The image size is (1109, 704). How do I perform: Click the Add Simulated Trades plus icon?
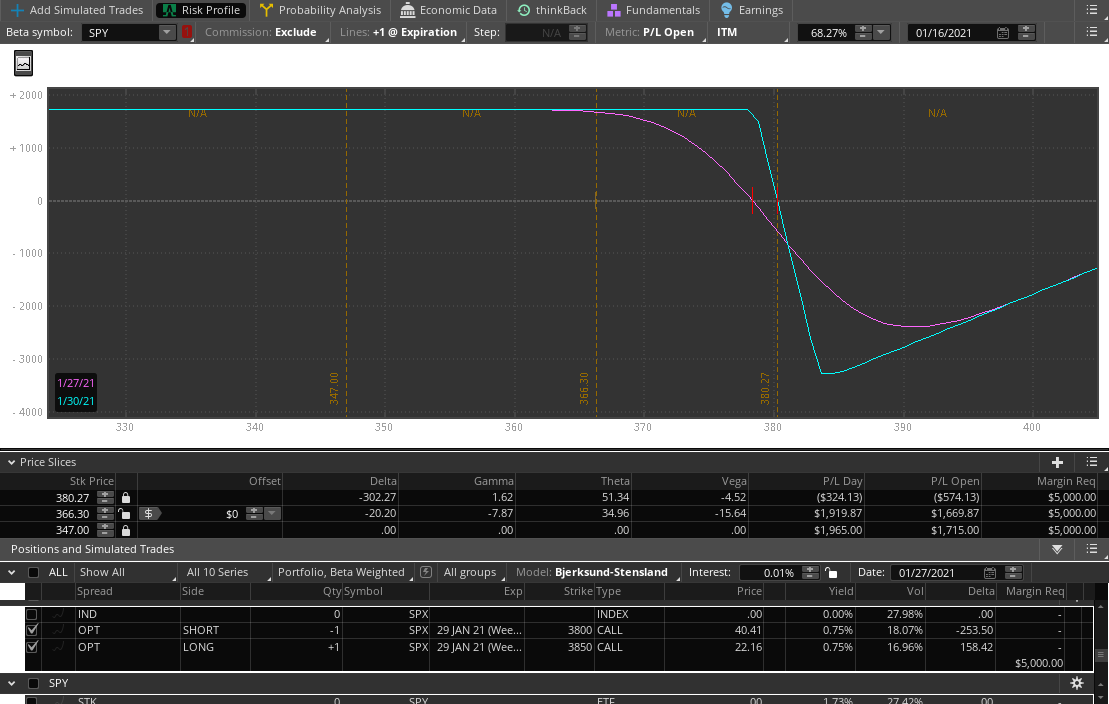pyautogui.click(x=16, y=10)
